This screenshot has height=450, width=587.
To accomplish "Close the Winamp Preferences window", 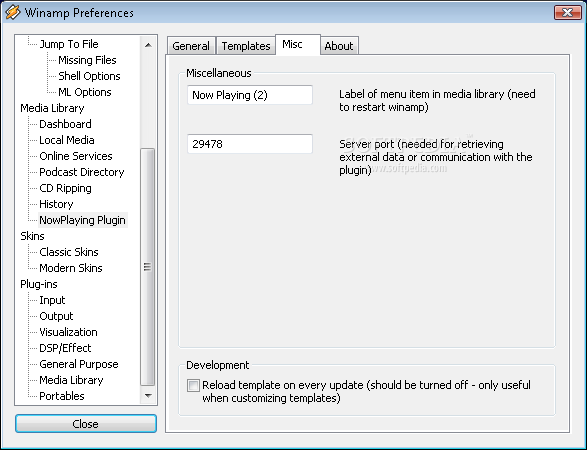I will [x=567, y=12].
